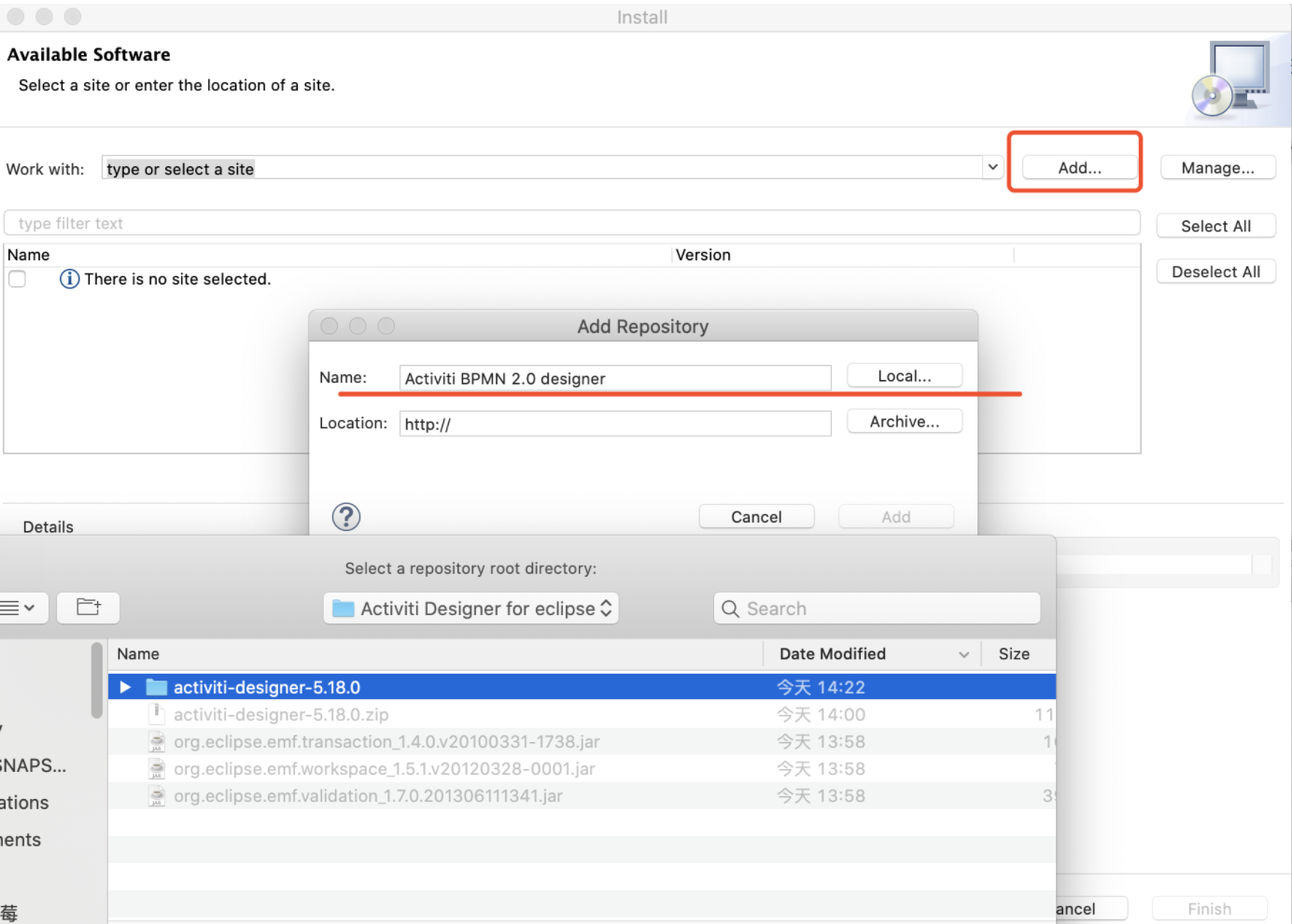The image size is (1292, 924).
Task: Click the Deselect All button
Action: [1215, 272]
